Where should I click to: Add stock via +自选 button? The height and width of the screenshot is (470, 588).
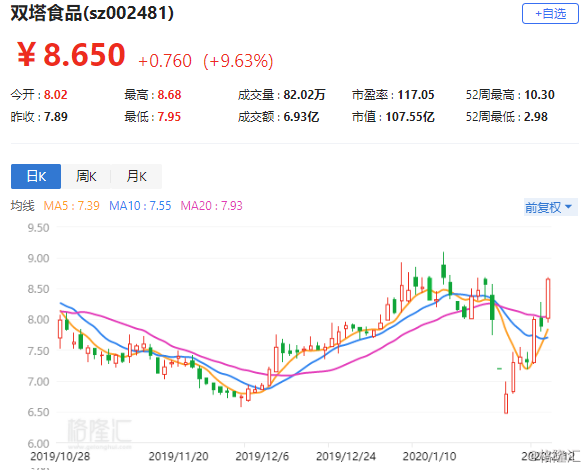pyautogui.click(x=550, y=14)
